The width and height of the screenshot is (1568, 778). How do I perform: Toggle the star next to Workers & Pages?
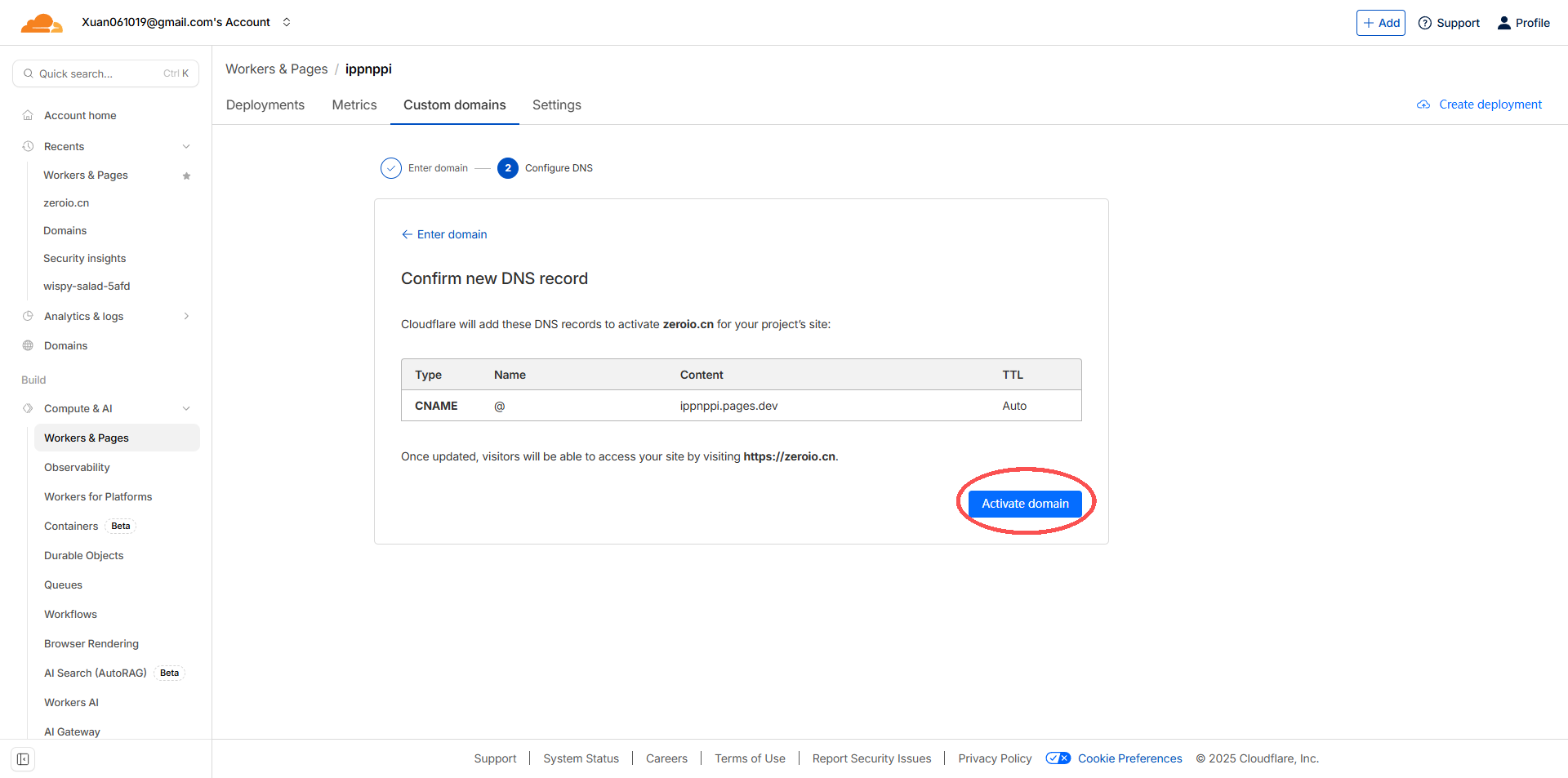tap(186, 176)
